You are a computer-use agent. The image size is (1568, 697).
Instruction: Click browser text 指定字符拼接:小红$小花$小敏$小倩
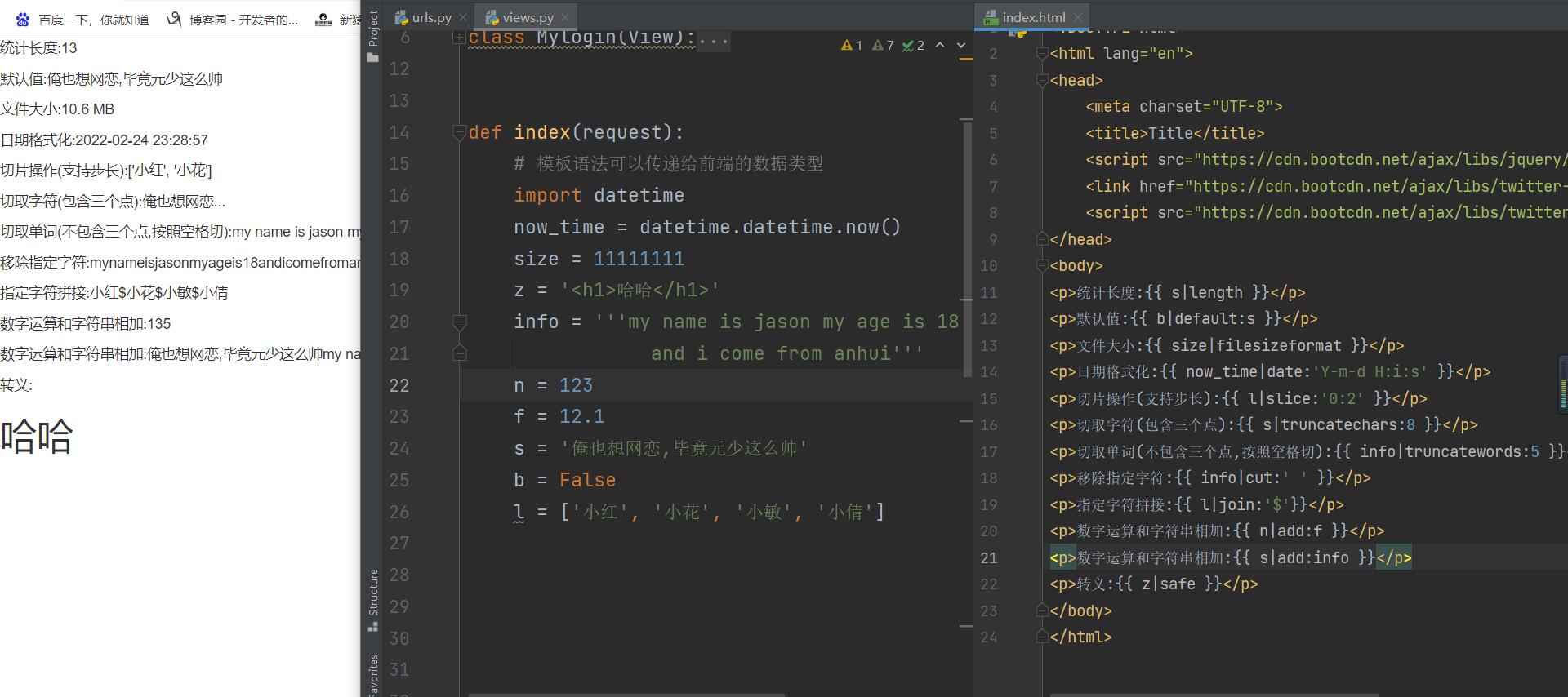pyautogui.click(x=114, y=293)
